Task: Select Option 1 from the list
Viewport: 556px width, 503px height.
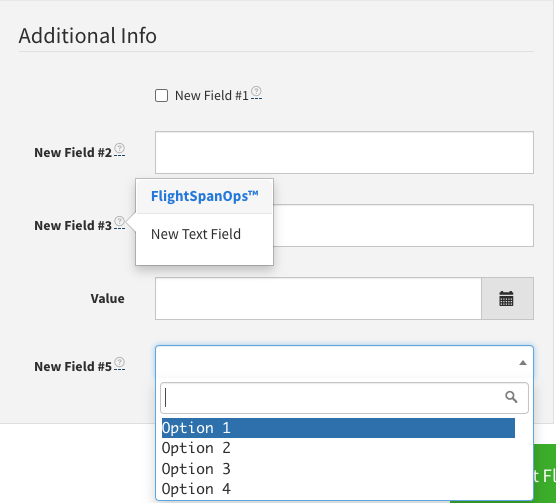Action: [x=338, y=428]
